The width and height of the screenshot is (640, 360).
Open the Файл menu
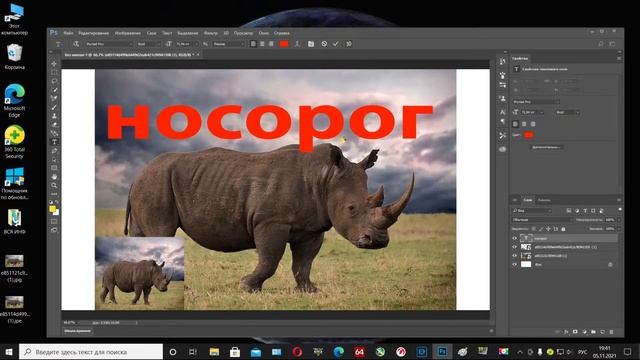68,33
